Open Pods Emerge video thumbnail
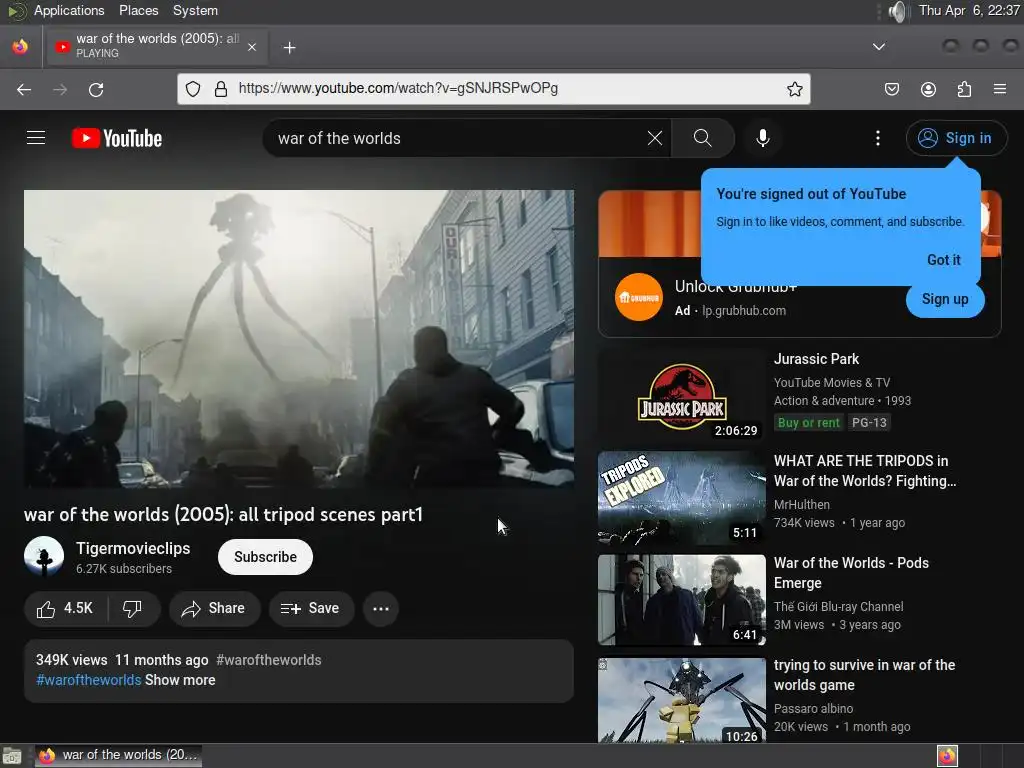Screen dimensions: 1024x768 (682, 600)
